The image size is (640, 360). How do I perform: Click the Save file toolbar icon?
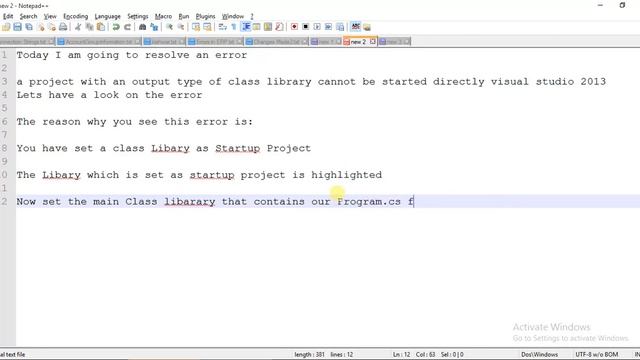17,27
